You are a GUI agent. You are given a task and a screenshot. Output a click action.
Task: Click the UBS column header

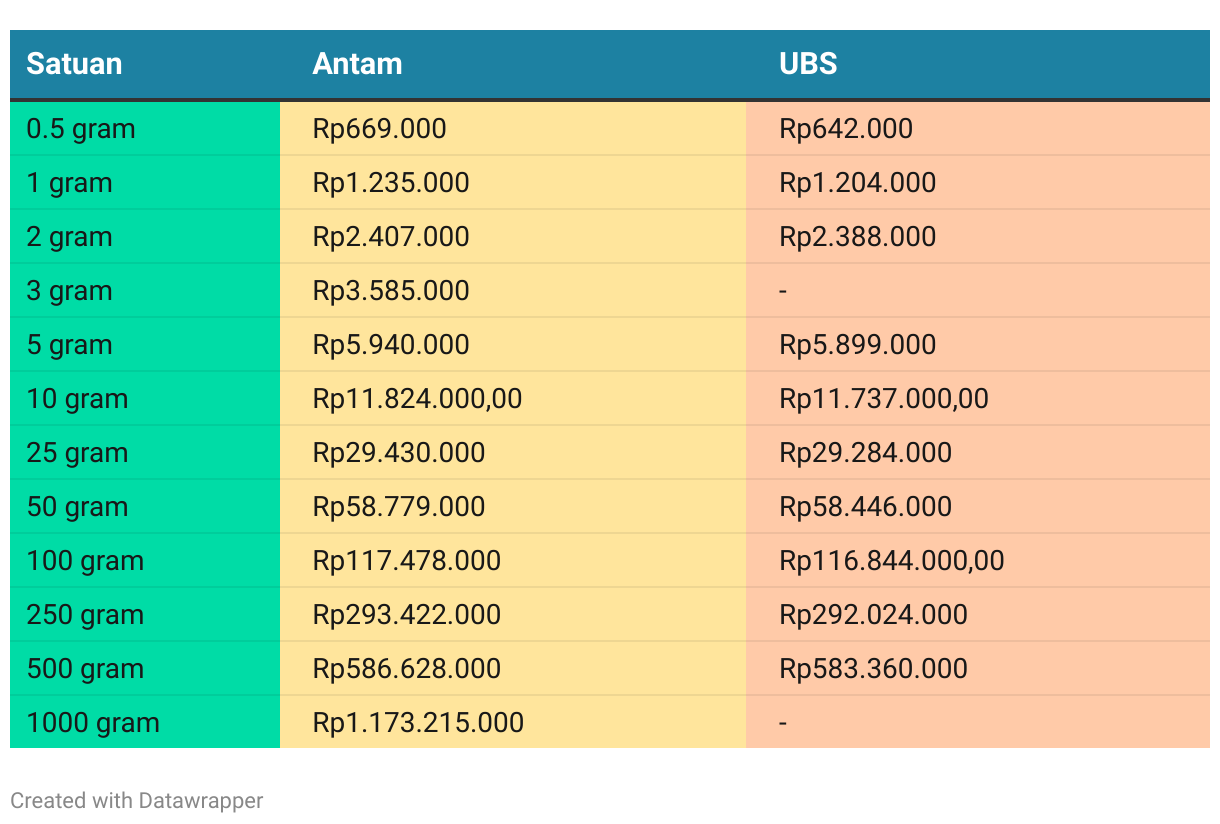808,64
